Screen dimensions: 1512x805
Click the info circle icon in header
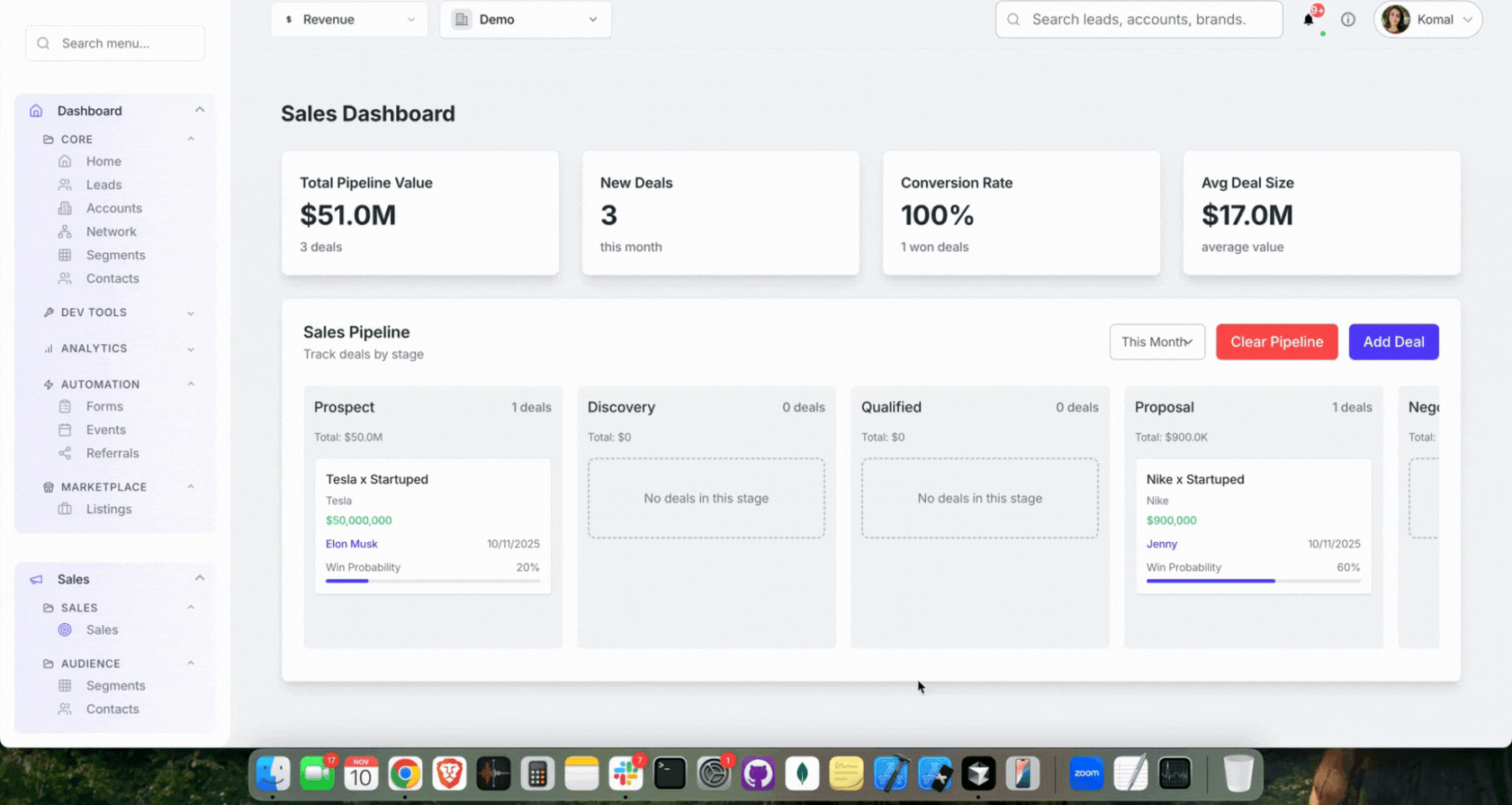(x=1348, y=19)
